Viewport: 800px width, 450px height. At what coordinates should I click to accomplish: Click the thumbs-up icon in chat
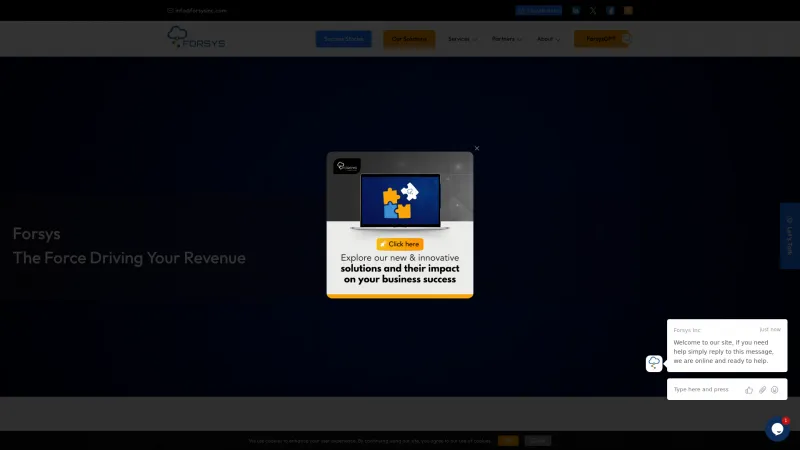(749, 390)
